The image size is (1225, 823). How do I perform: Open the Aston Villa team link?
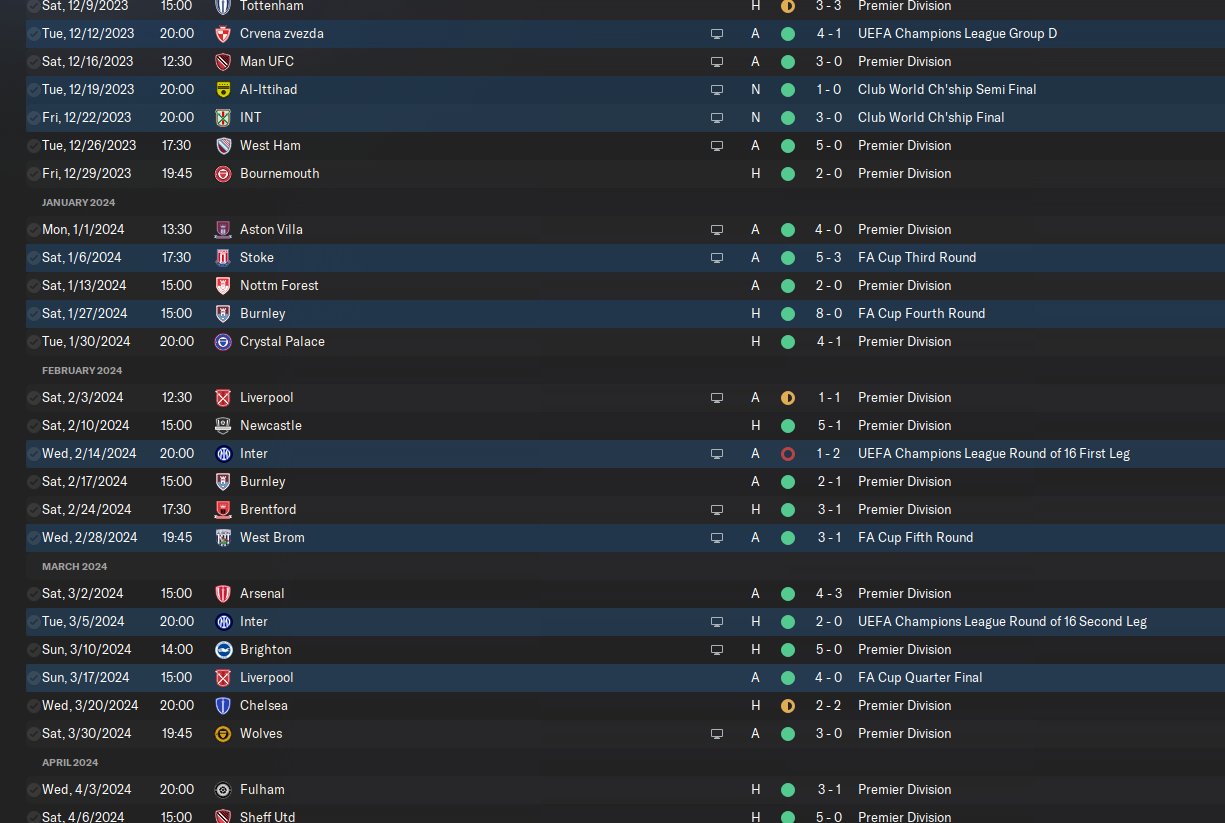coord(271,230)
